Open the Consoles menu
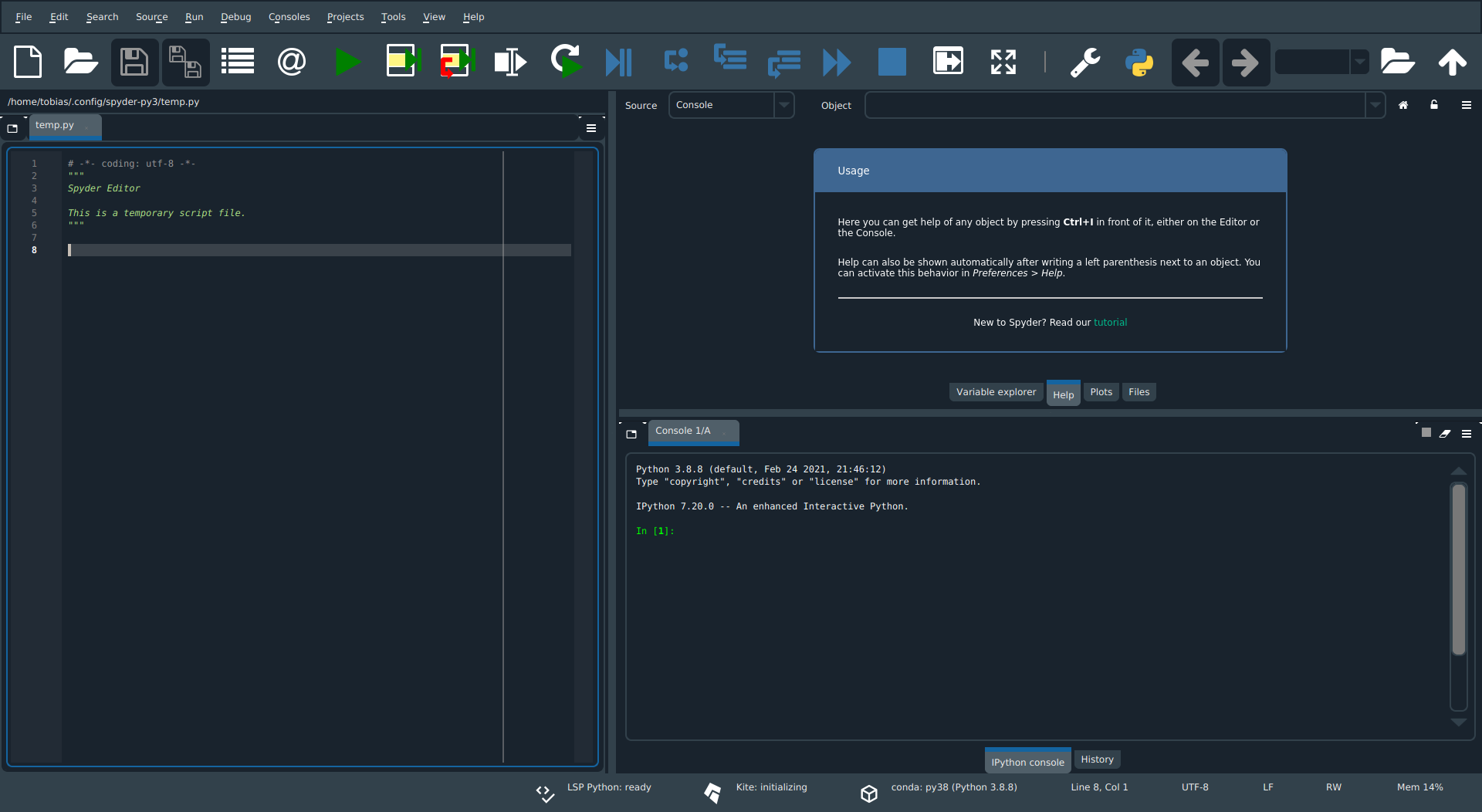This screenshot has height=812, width=1482. 289,17
